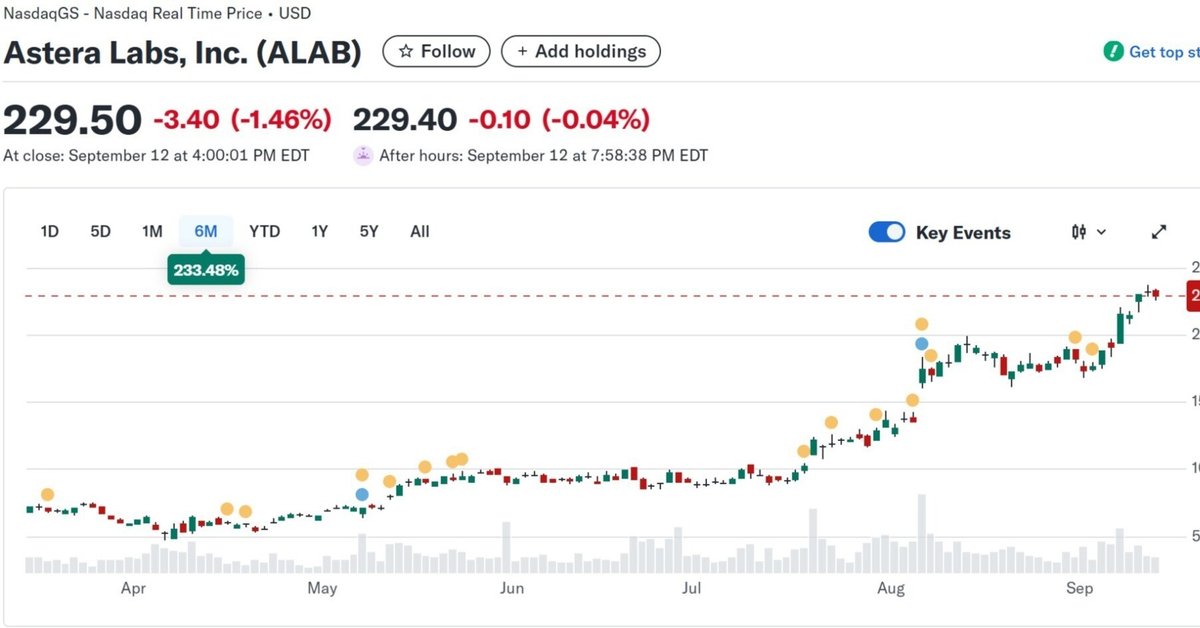Click the green alert icon beside Get top stories
Screen dimensions: 1200x628
pos(1113,50)
